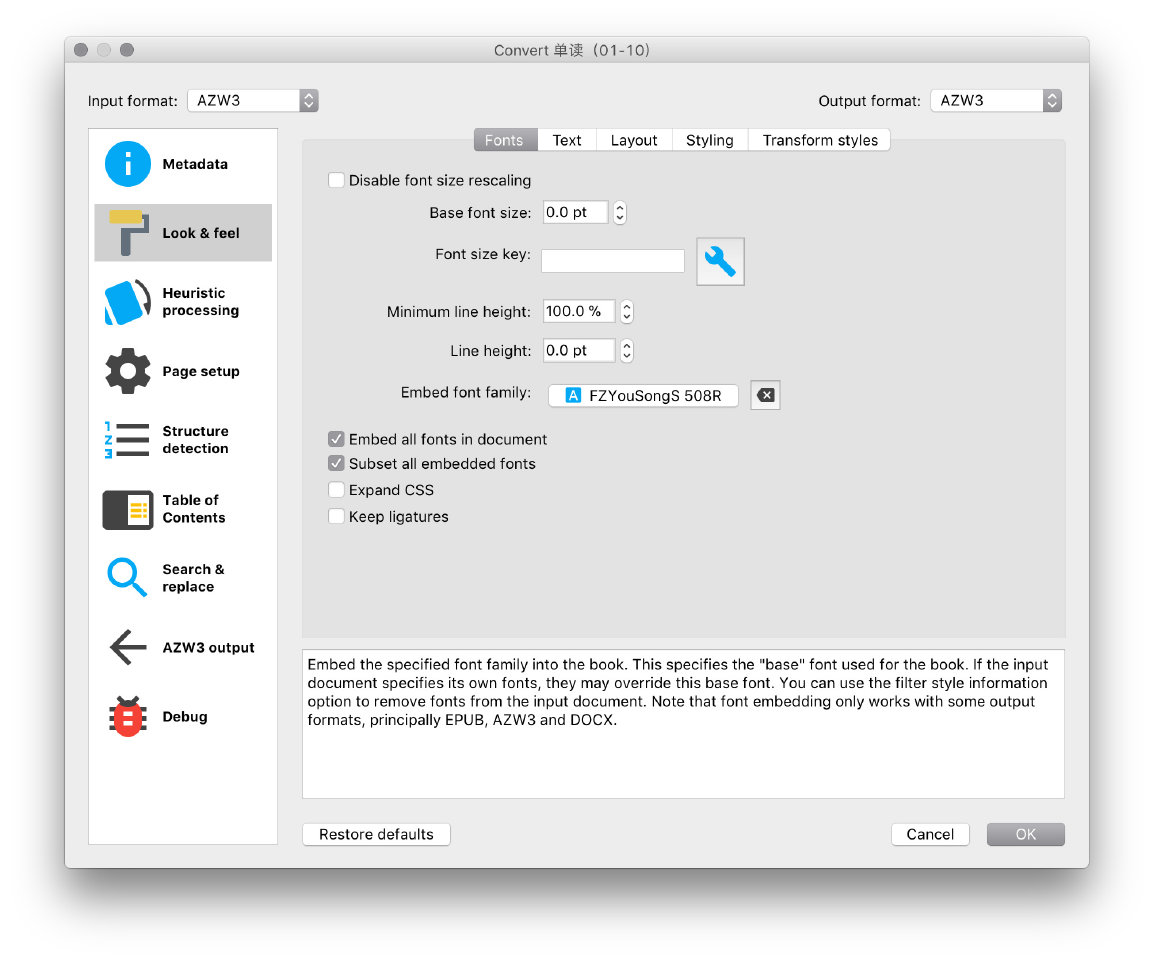Uncheck Embed all fonts in document

337,439
